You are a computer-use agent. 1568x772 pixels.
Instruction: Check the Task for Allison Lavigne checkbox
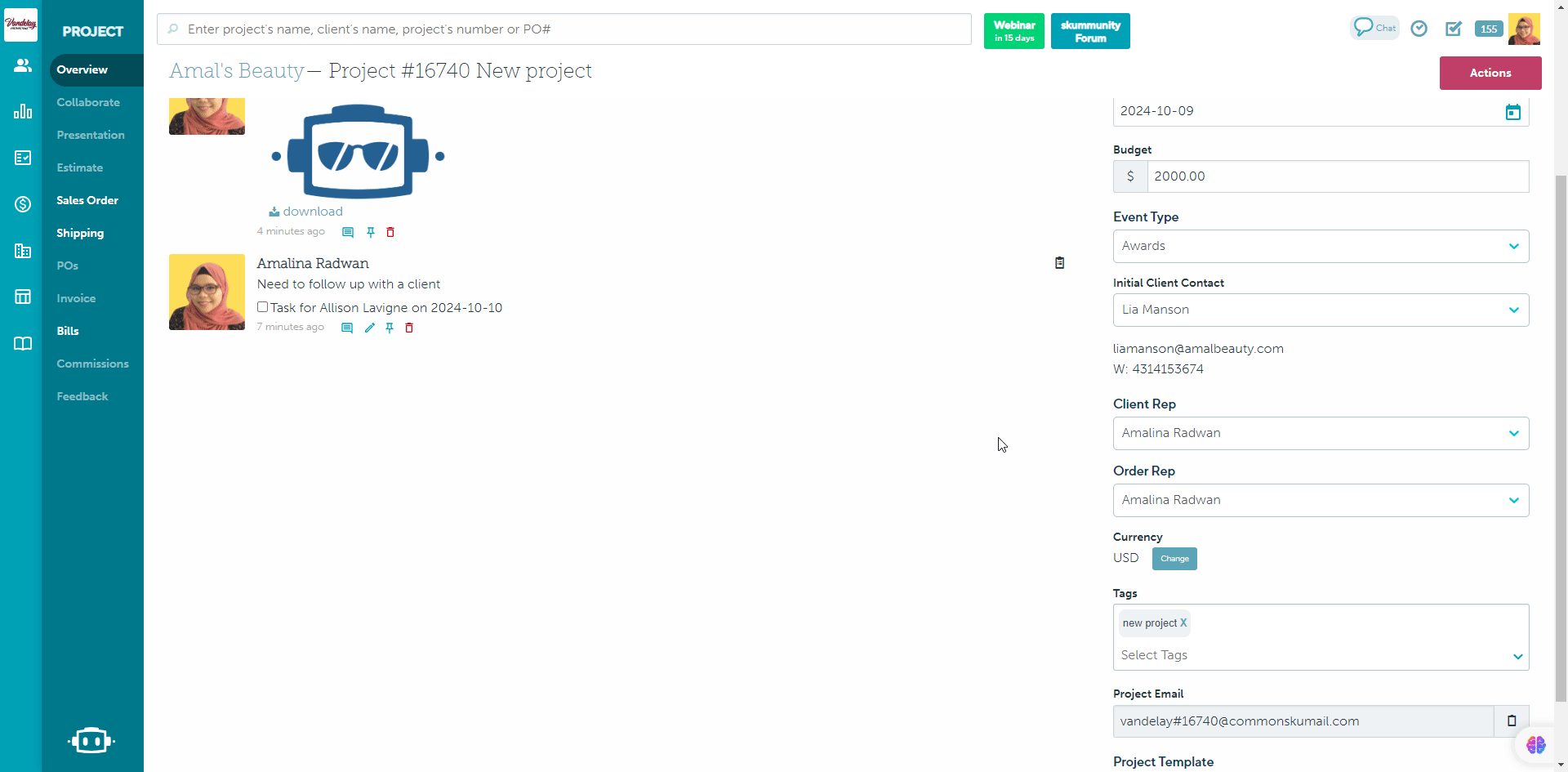tap(262, 306)
